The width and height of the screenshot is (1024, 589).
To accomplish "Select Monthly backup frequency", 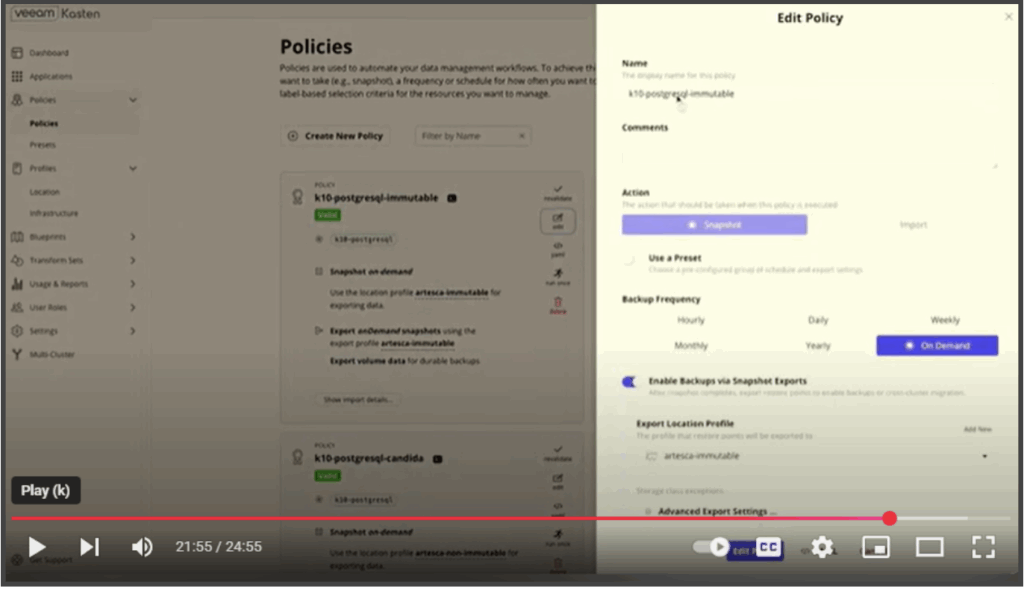I will (690, 345).
